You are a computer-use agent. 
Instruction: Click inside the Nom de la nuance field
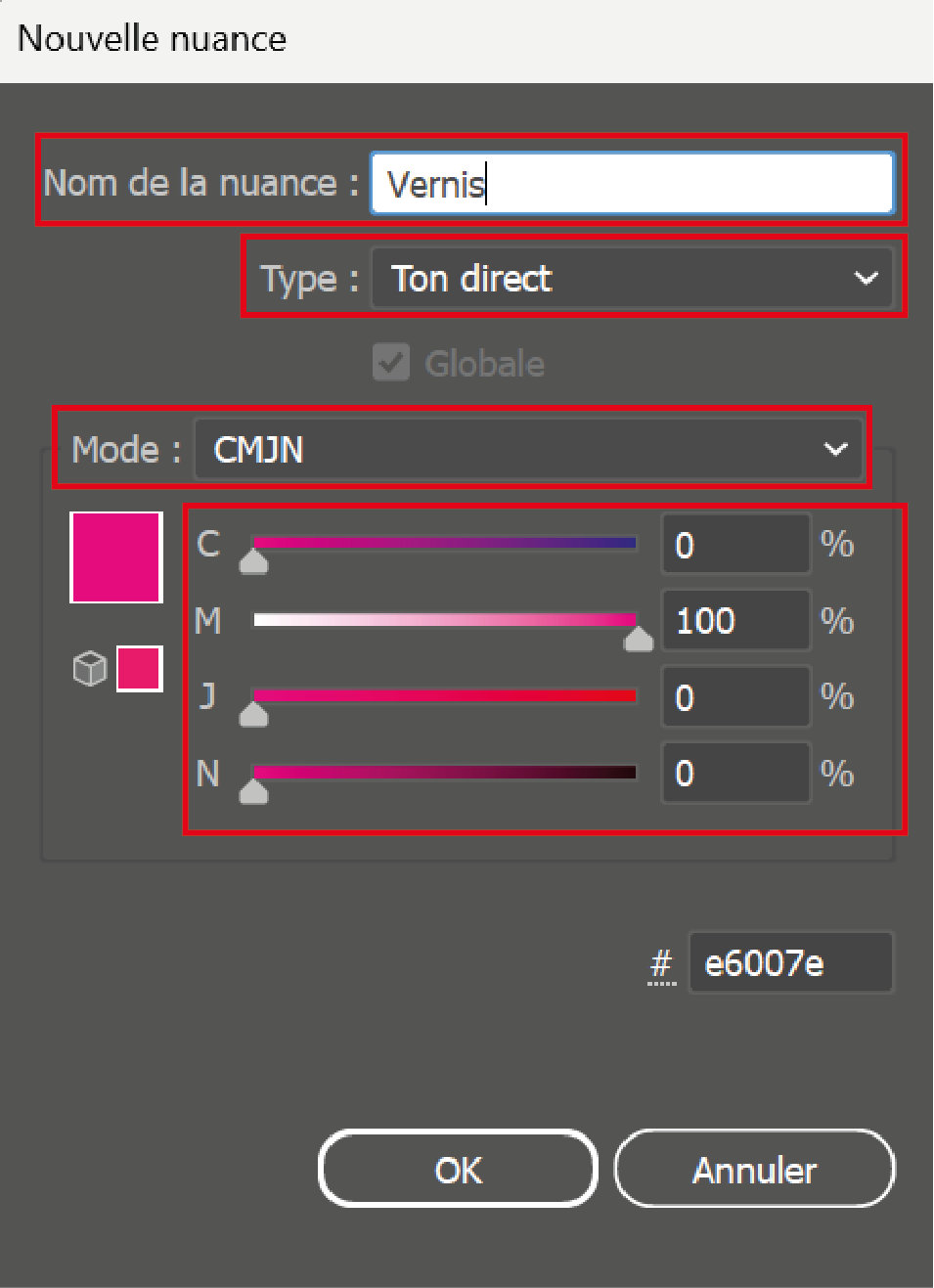(x=632, y=183)
